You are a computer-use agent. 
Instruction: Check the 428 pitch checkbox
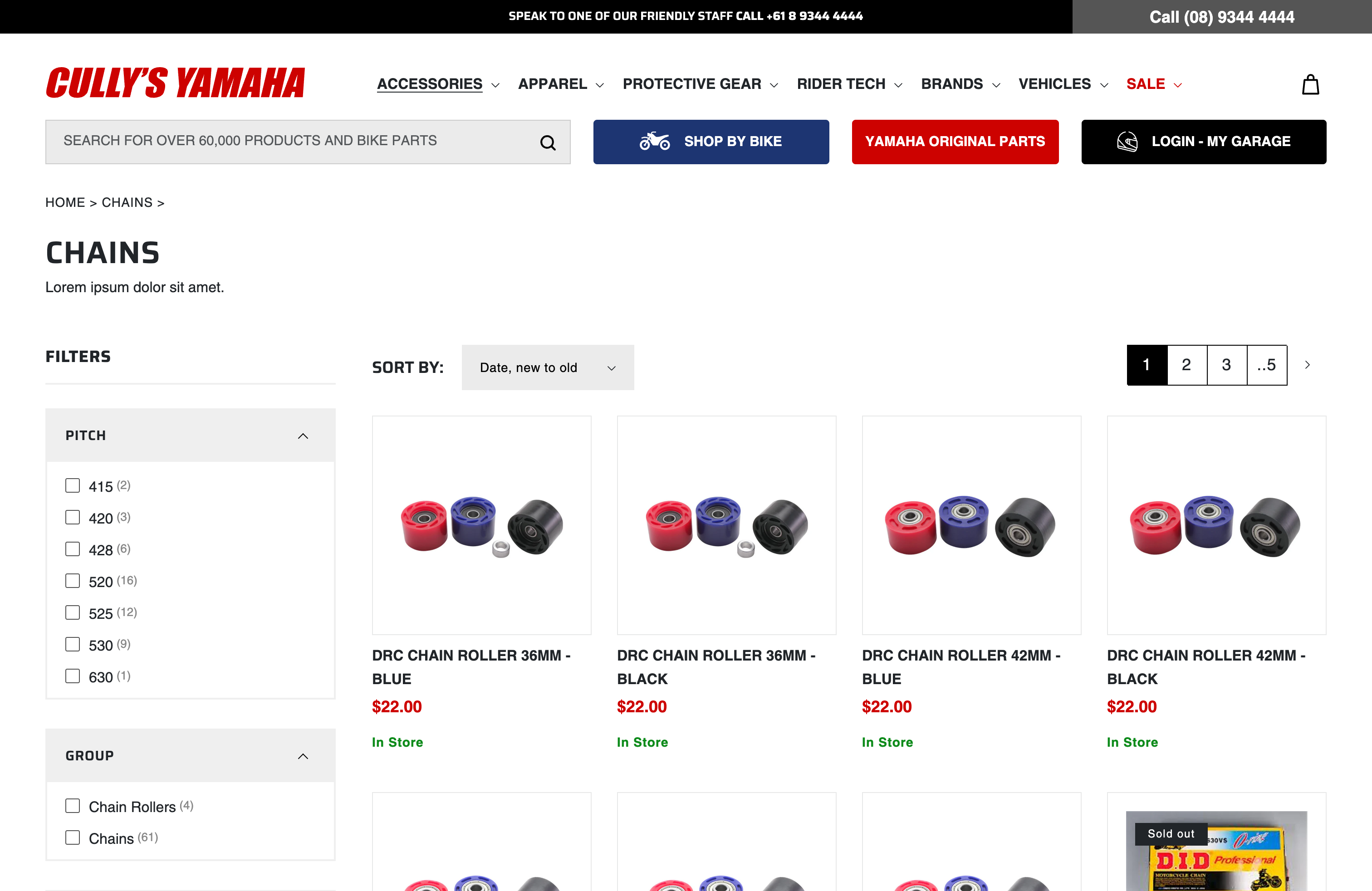coord(72,548)
